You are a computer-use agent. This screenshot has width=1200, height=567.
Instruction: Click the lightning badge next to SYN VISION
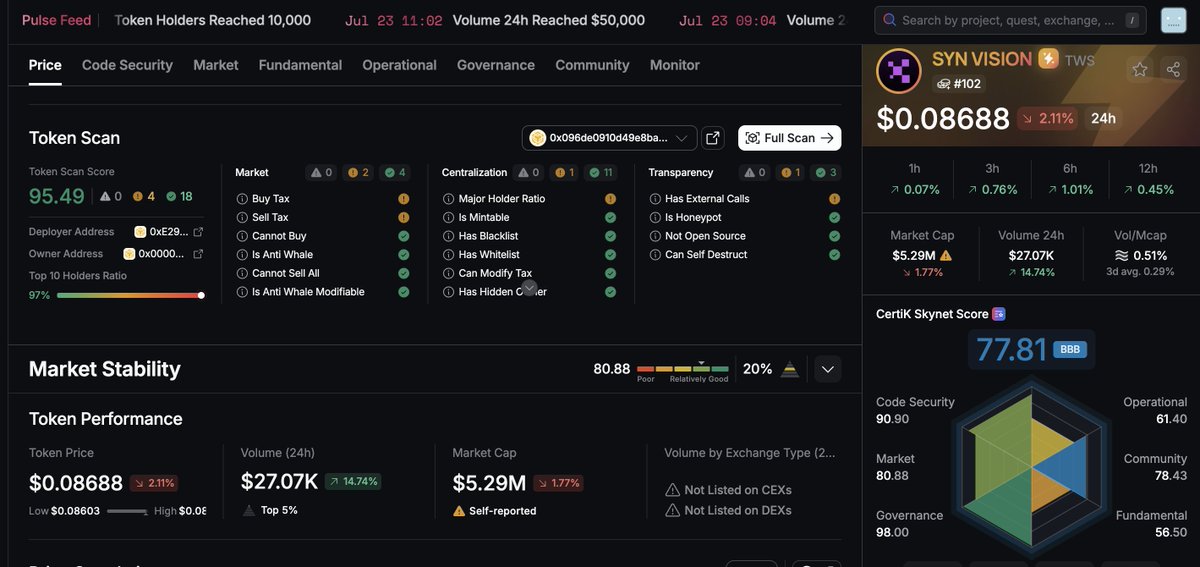[1048, 59]
